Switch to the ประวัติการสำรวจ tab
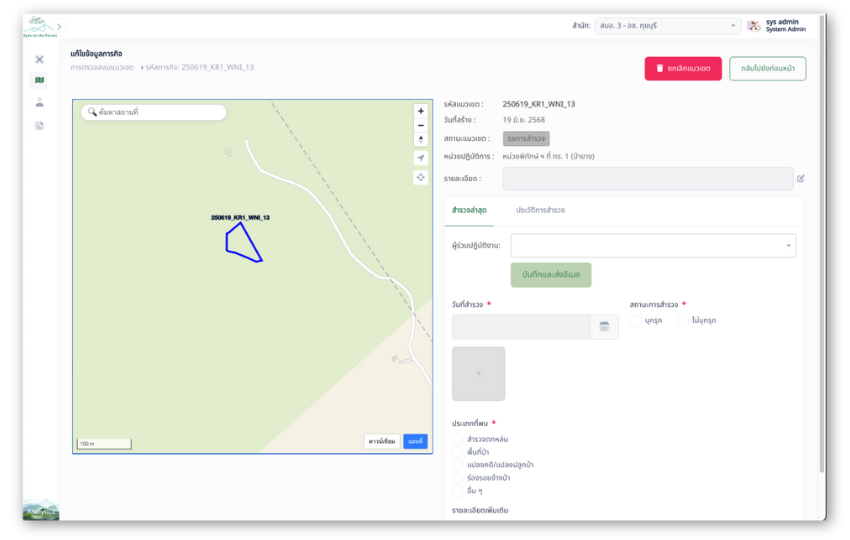Screen dimensions: 850x540 point(540,210)
